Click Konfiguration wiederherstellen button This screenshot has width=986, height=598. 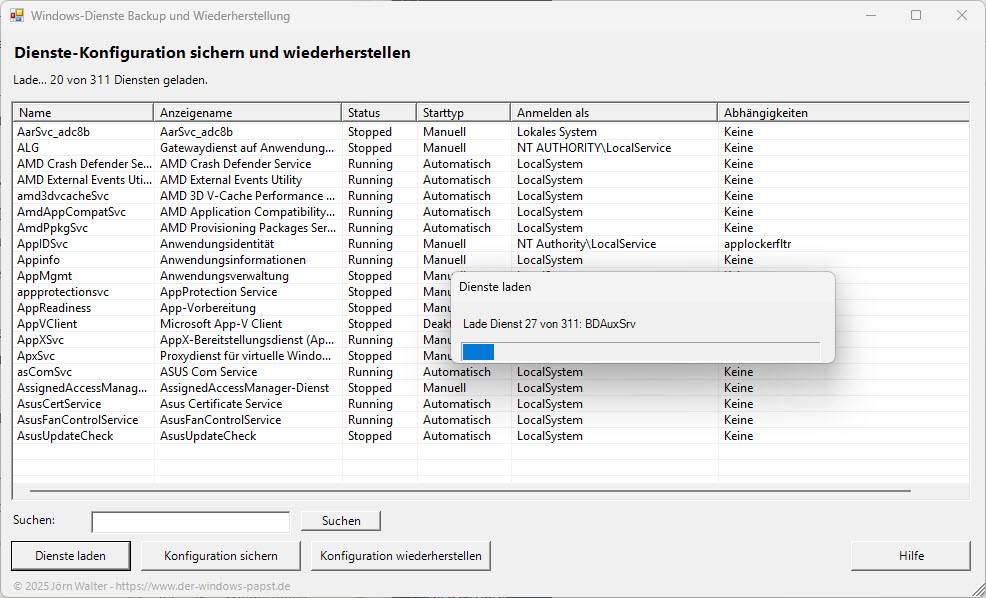click(x=400, y=556)
